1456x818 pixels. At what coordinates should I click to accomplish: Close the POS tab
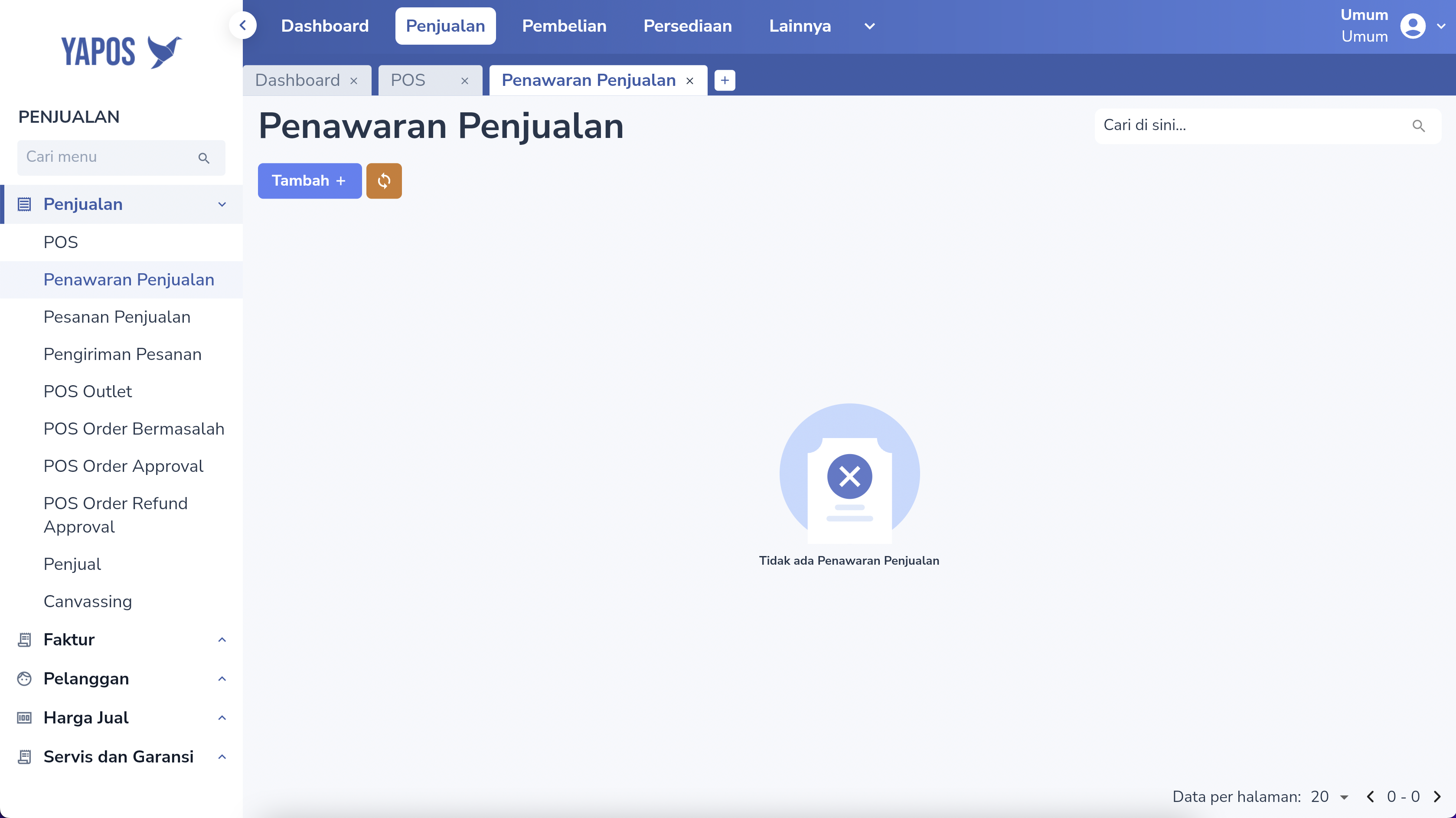click(x=465, y=81)
